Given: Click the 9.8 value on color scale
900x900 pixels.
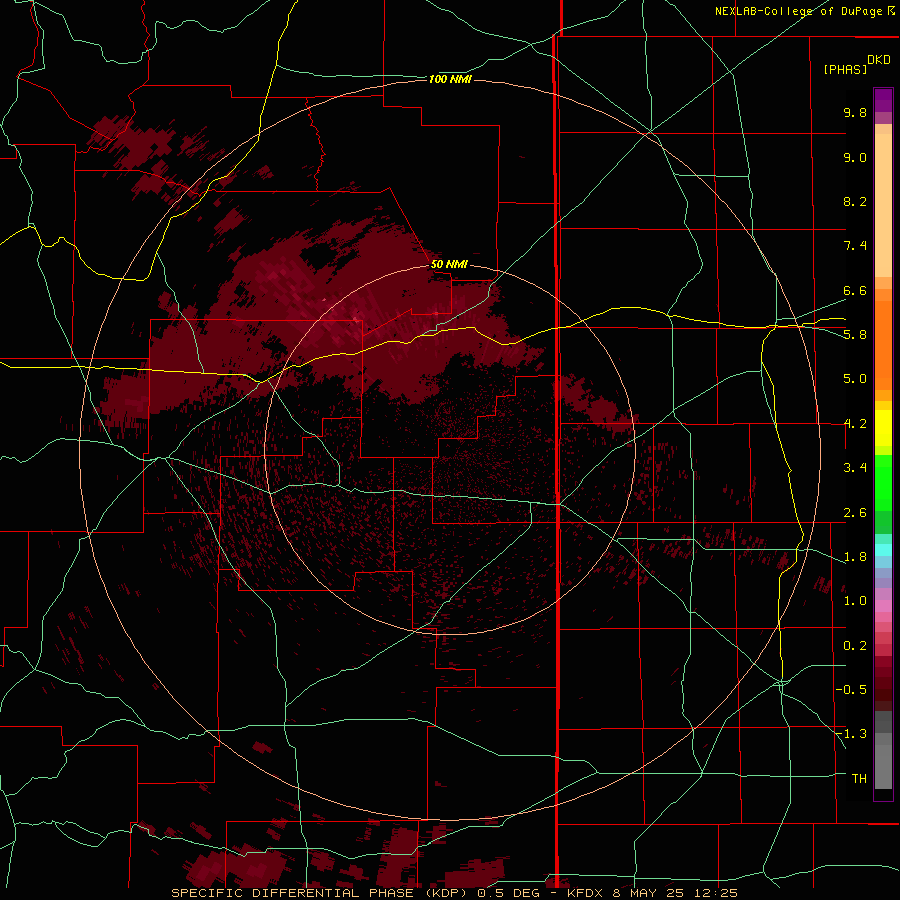Looking at the screenshot, I should point(855,112).
